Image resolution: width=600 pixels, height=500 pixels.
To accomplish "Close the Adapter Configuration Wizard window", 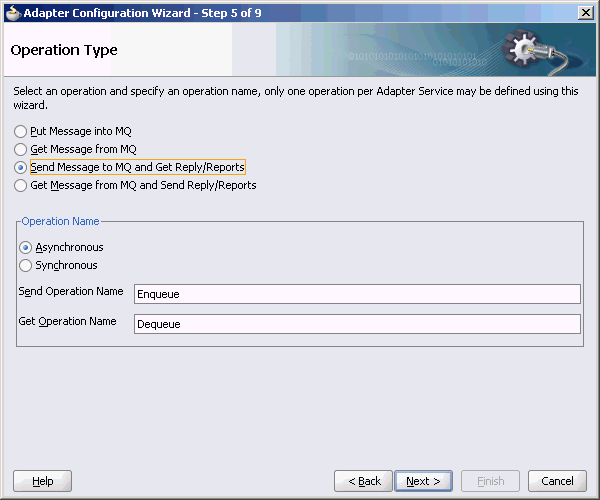I will (x=585, y=13).
